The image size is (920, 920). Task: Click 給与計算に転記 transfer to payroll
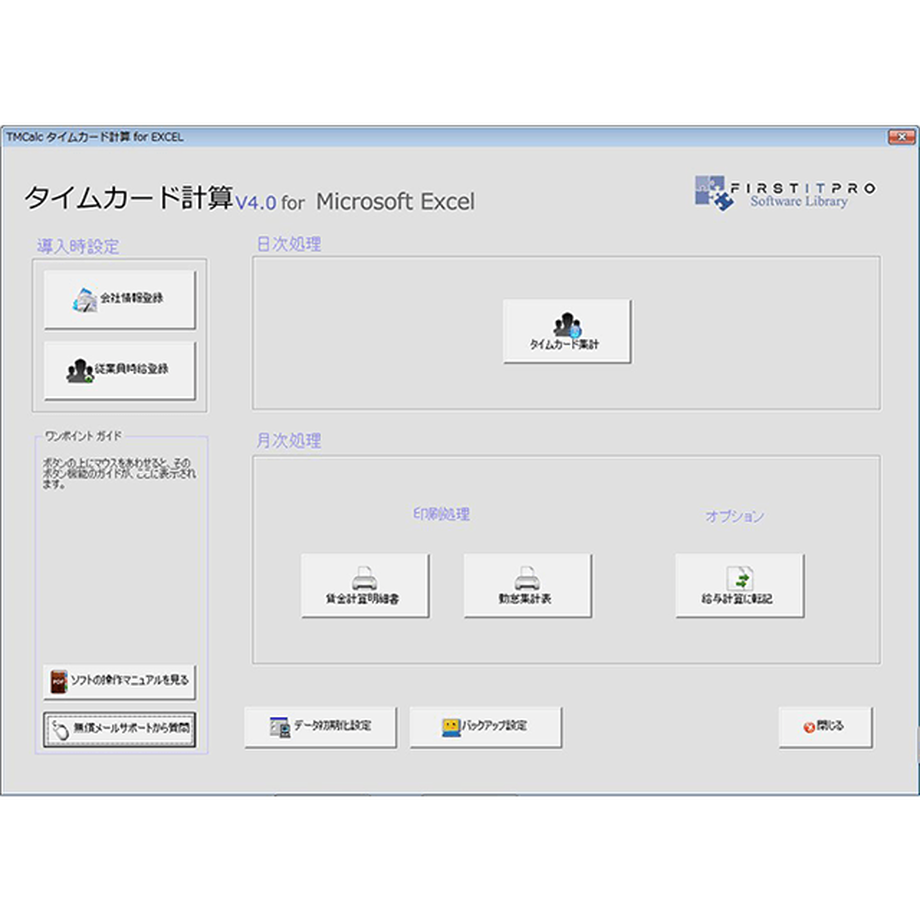point(739,585)
